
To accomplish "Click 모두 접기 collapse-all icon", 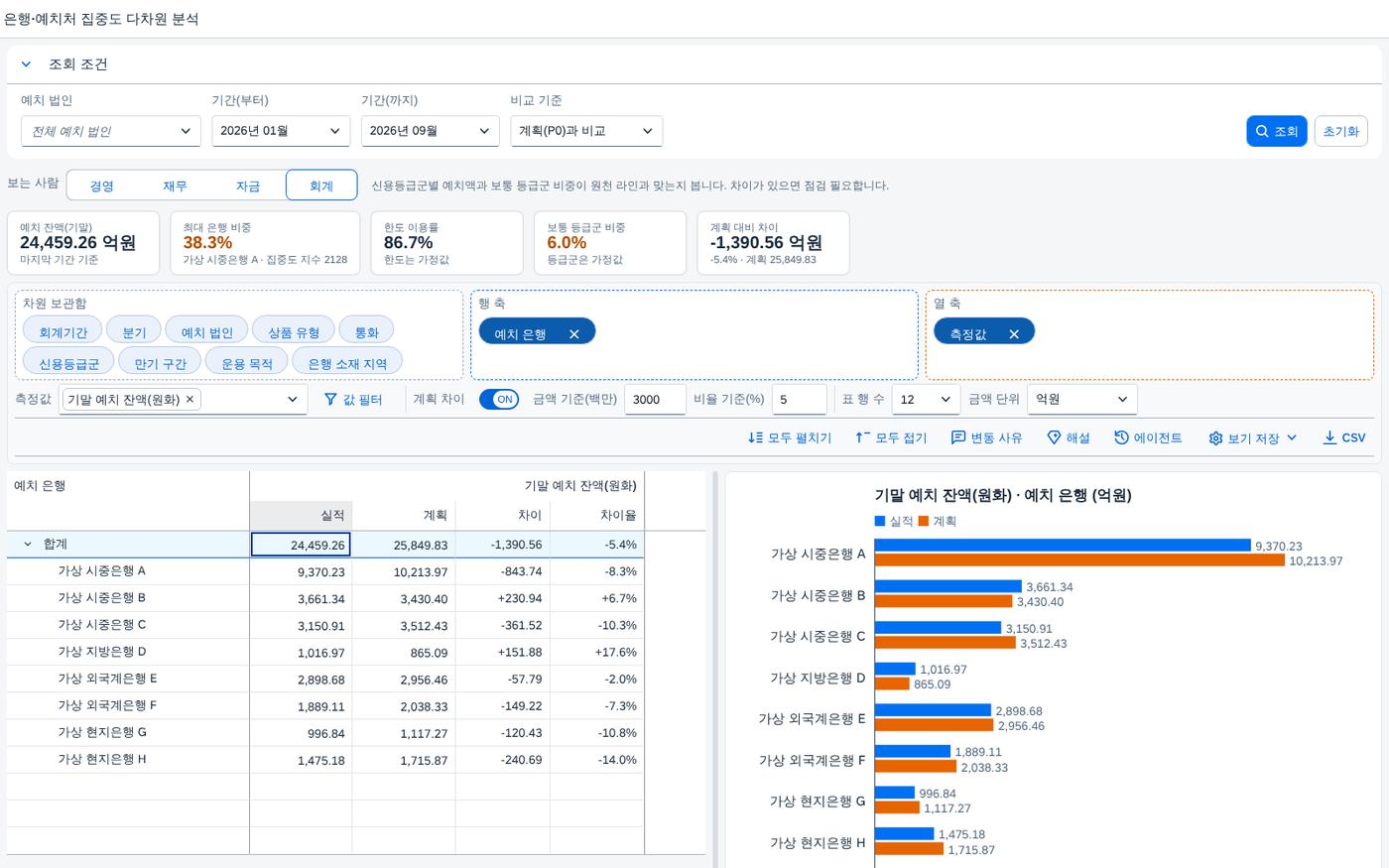I will pos(862,437).
